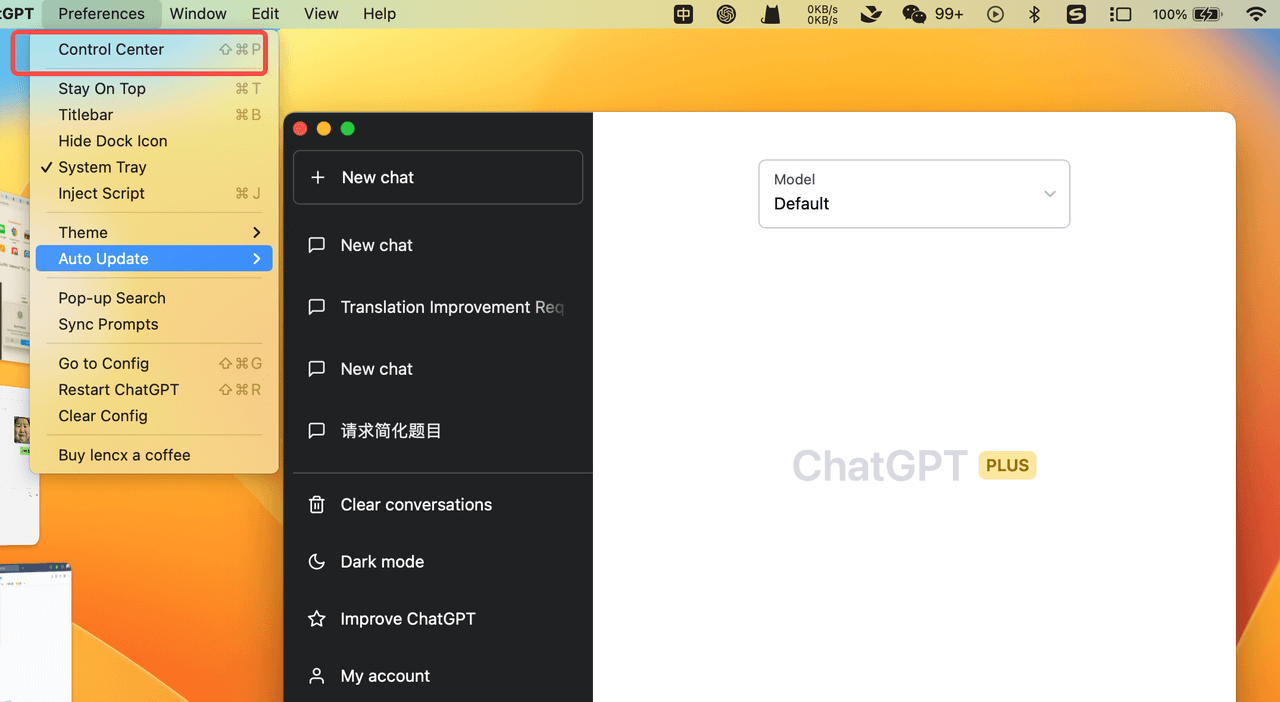Click the yellow minimize window button
The height and width of the screenshot is (702, 1280).
tap(324, 128)
